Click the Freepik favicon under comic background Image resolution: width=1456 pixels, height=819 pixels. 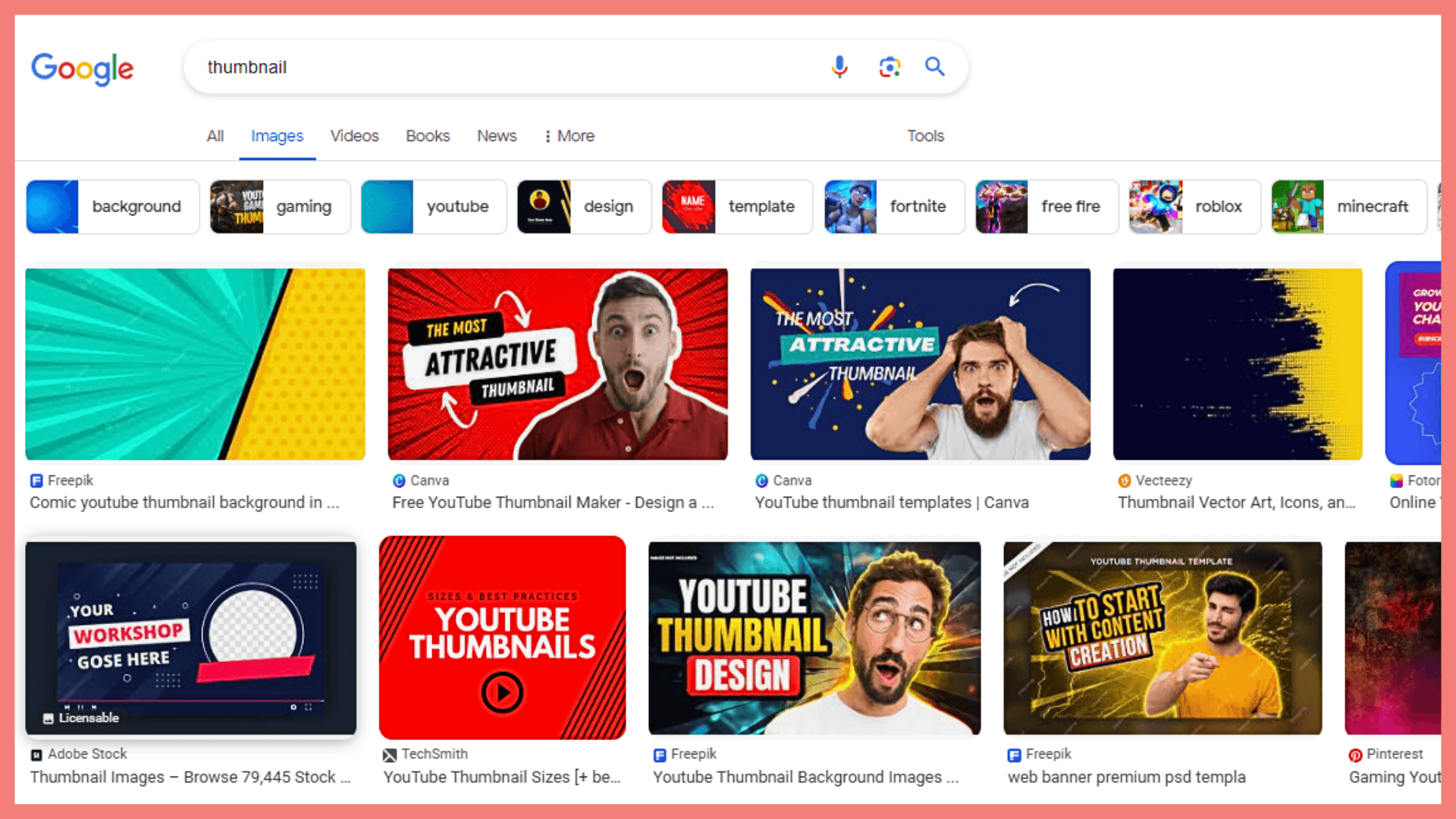36,481
